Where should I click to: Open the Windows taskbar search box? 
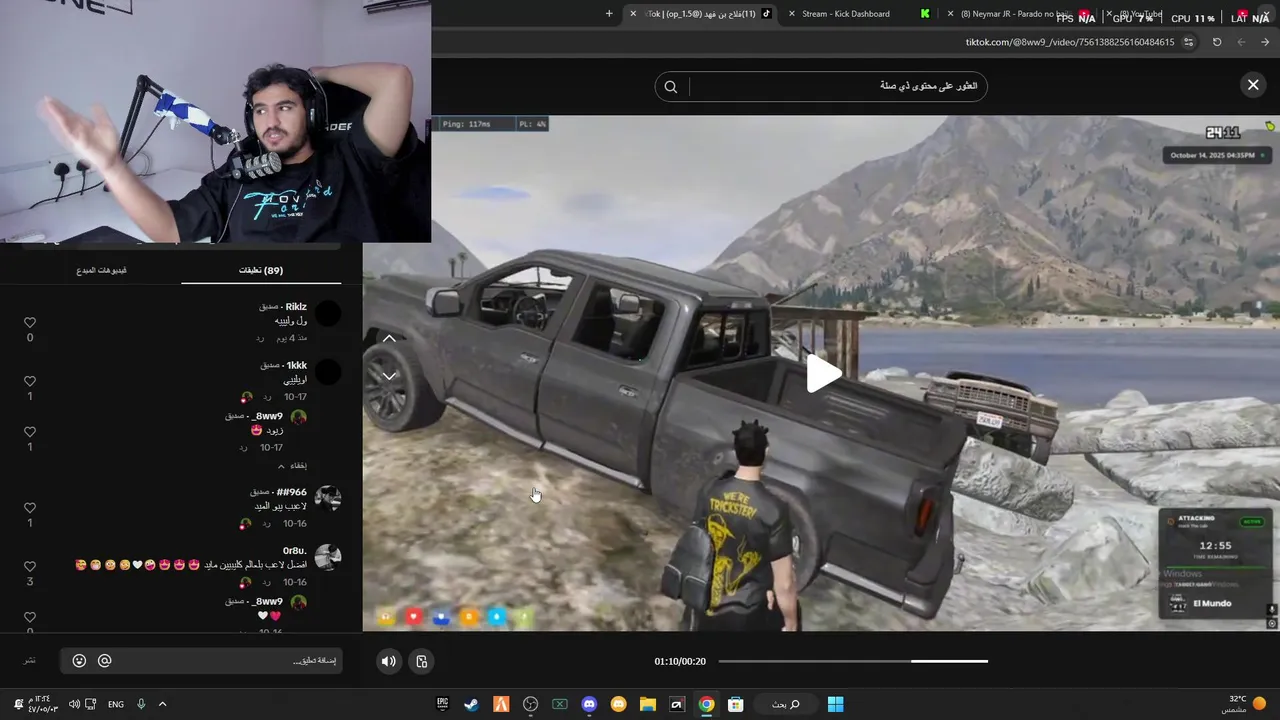pos(785,704)
